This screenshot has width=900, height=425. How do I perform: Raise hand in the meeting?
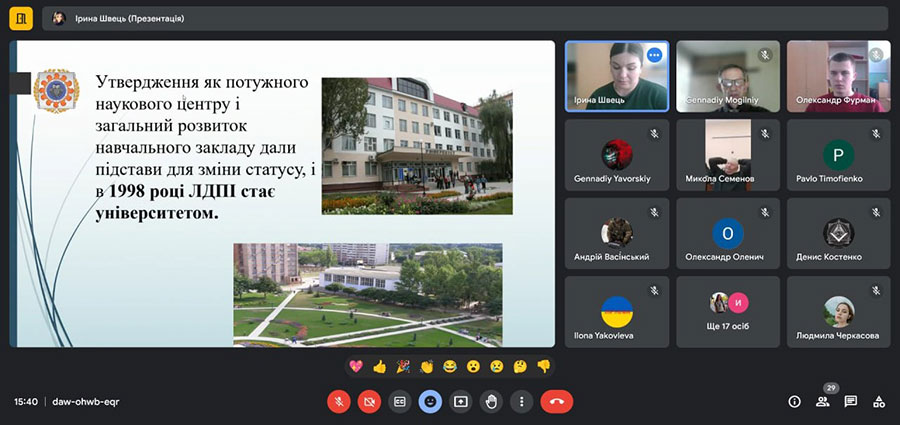pos(491,401)
